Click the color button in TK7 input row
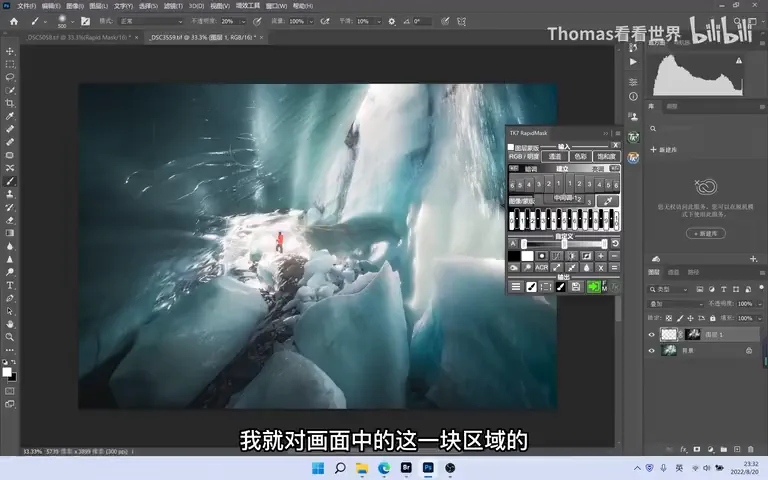 [x=580, y=157]
